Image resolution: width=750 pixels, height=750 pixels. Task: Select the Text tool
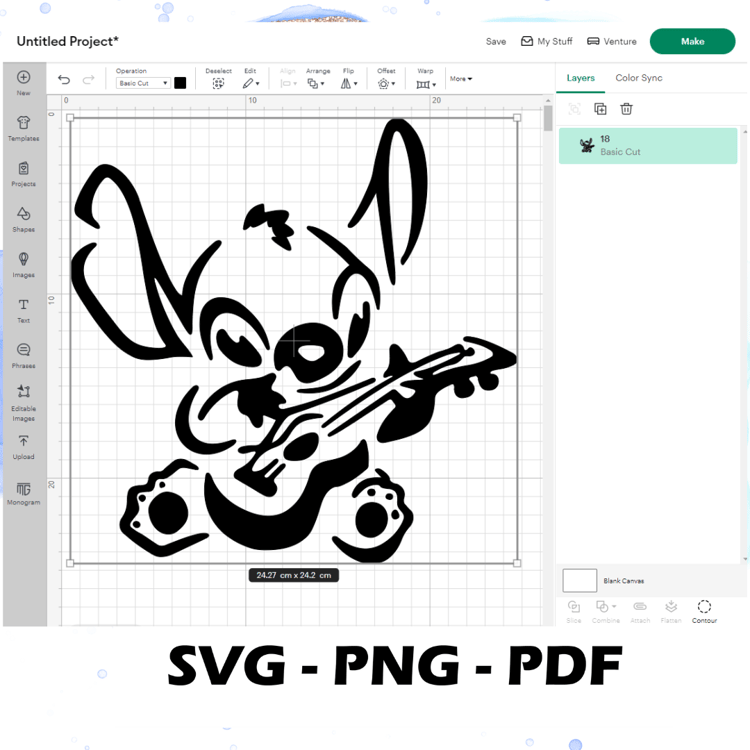coord(23,310)
